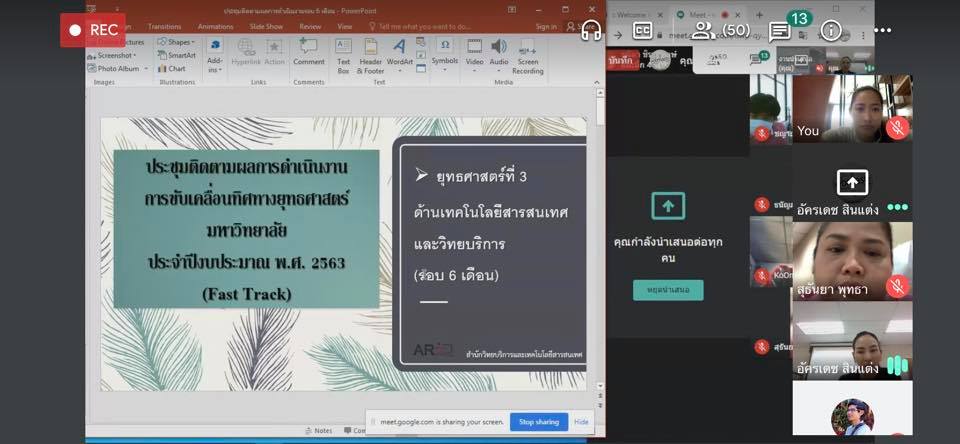
Task: Click the Header & Footer icon
Action: coord(371,54)
